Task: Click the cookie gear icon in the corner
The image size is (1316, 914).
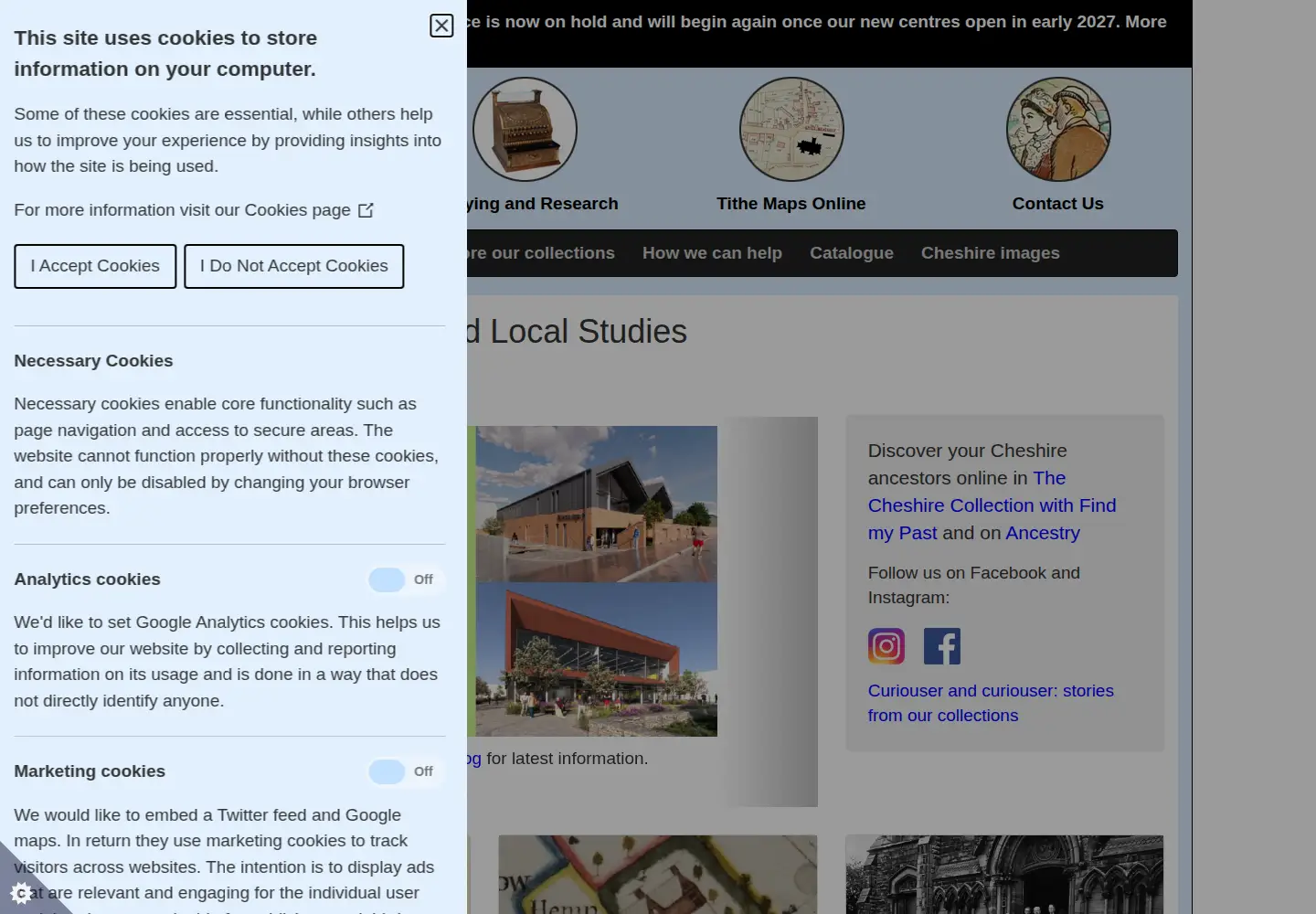Action: click(20, 892)
